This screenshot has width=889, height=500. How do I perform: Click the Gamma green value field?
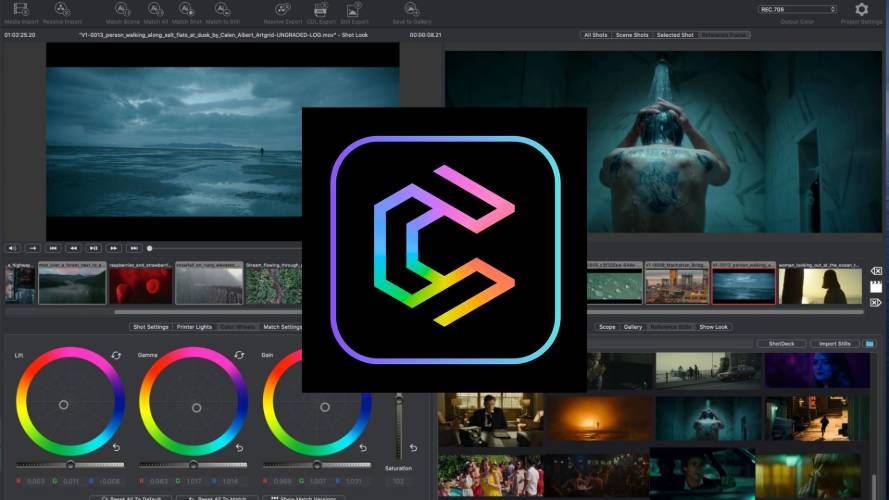coord(193,481)
